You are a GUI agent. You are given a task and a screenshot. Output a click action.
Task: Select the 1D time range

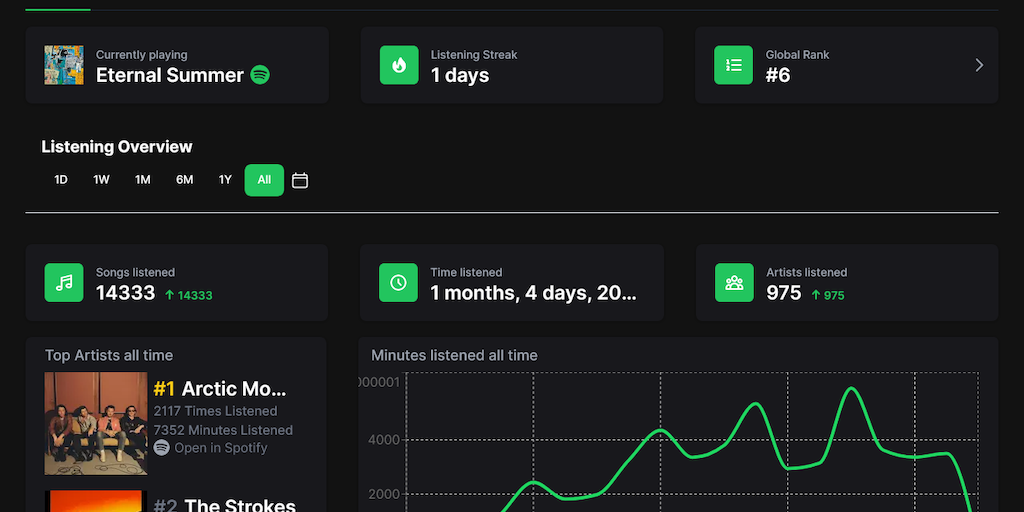tap(61, 180)
